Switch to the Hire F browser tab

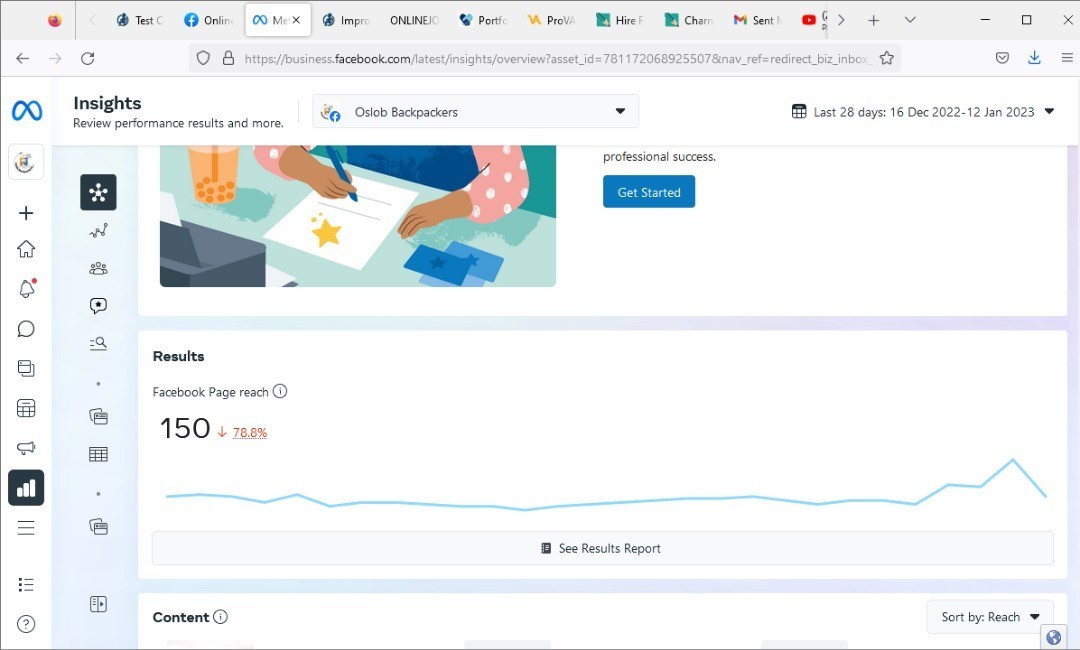tap(621, 20)
